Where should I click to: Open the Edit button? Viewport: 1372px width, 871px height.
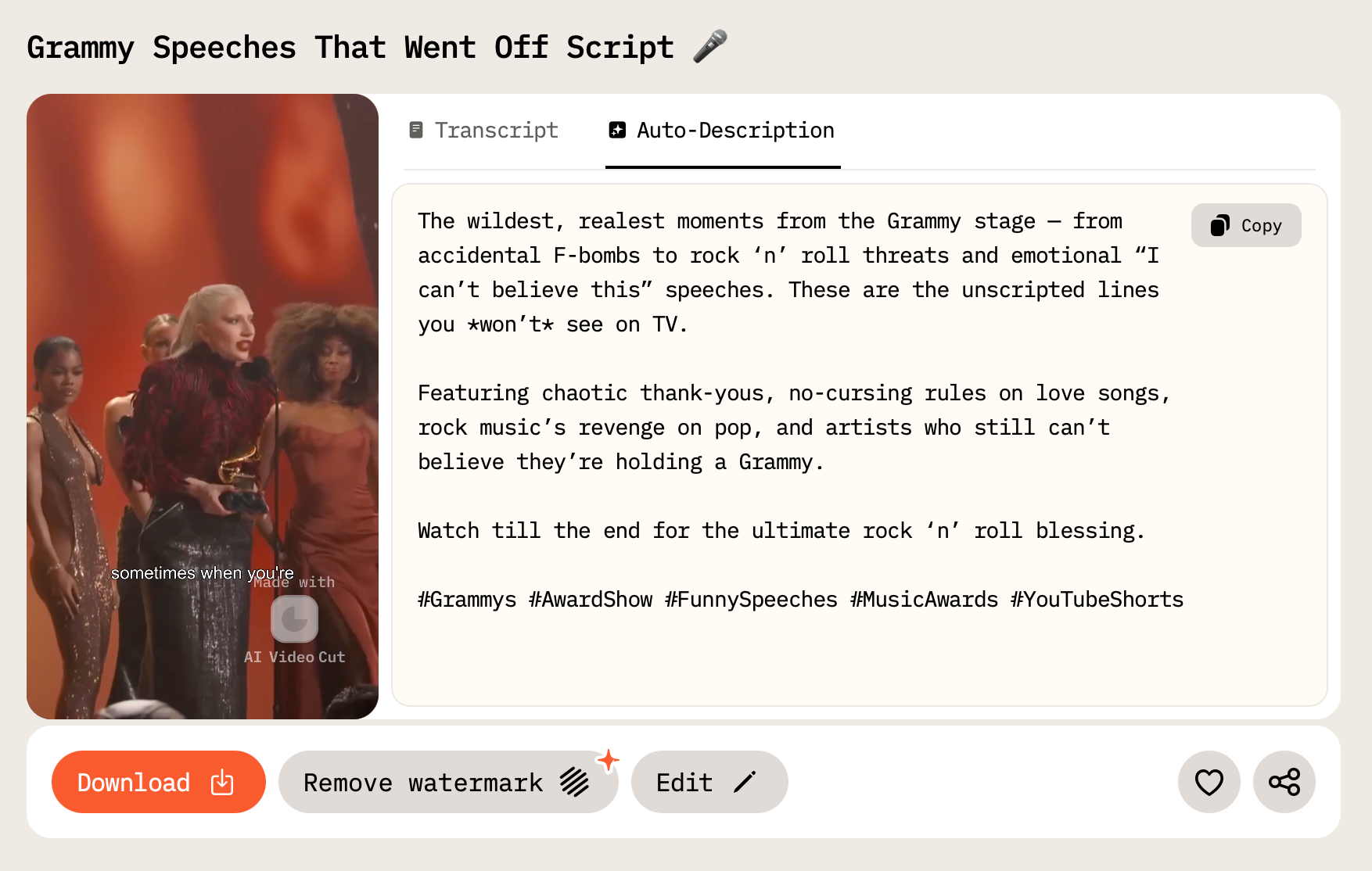pos(709,782)
